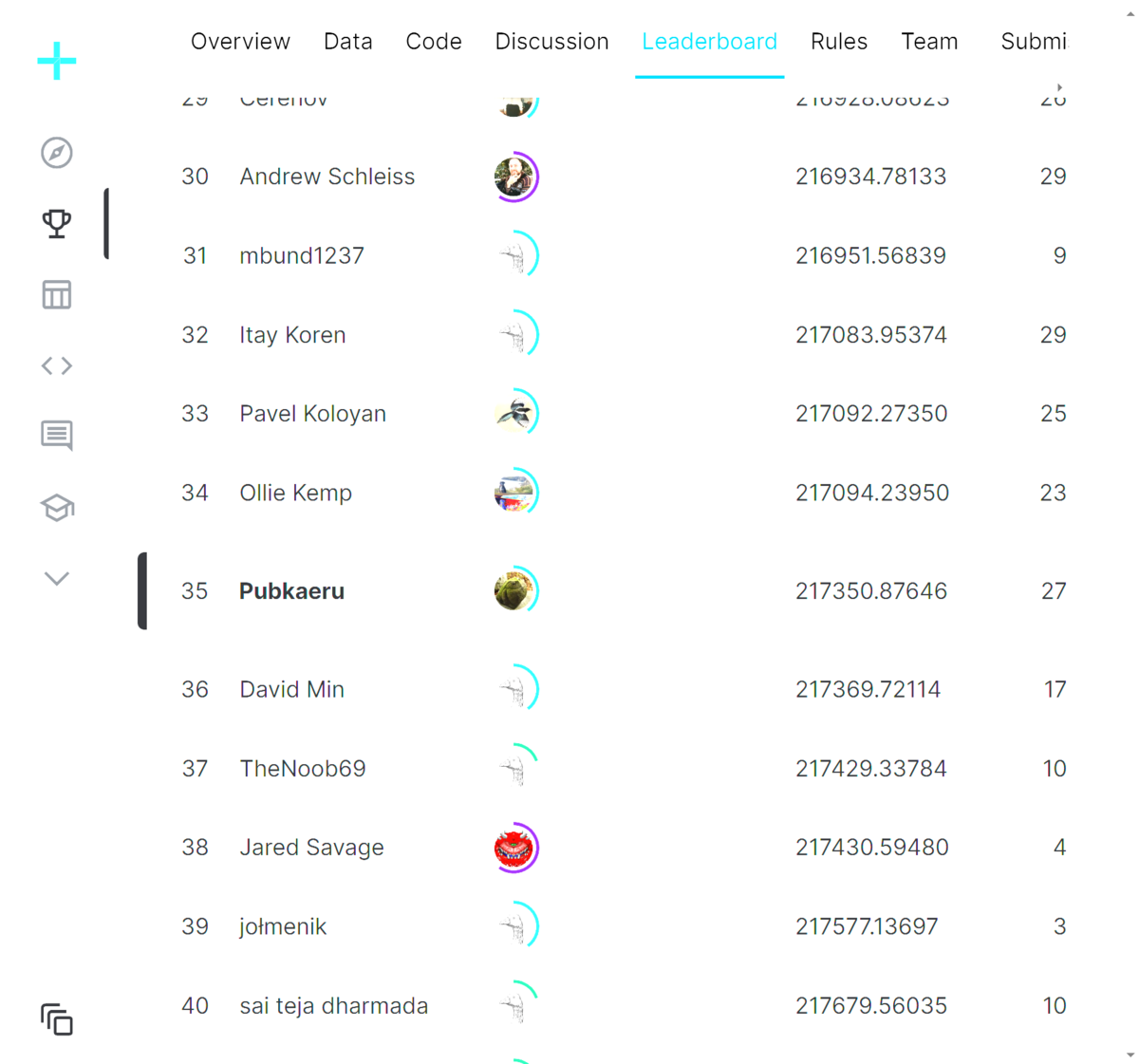This screenshot has height=1064, width=1139.
Task: Click the scroll-up arrow on the scrollbar
Action: coord(1130,11)
